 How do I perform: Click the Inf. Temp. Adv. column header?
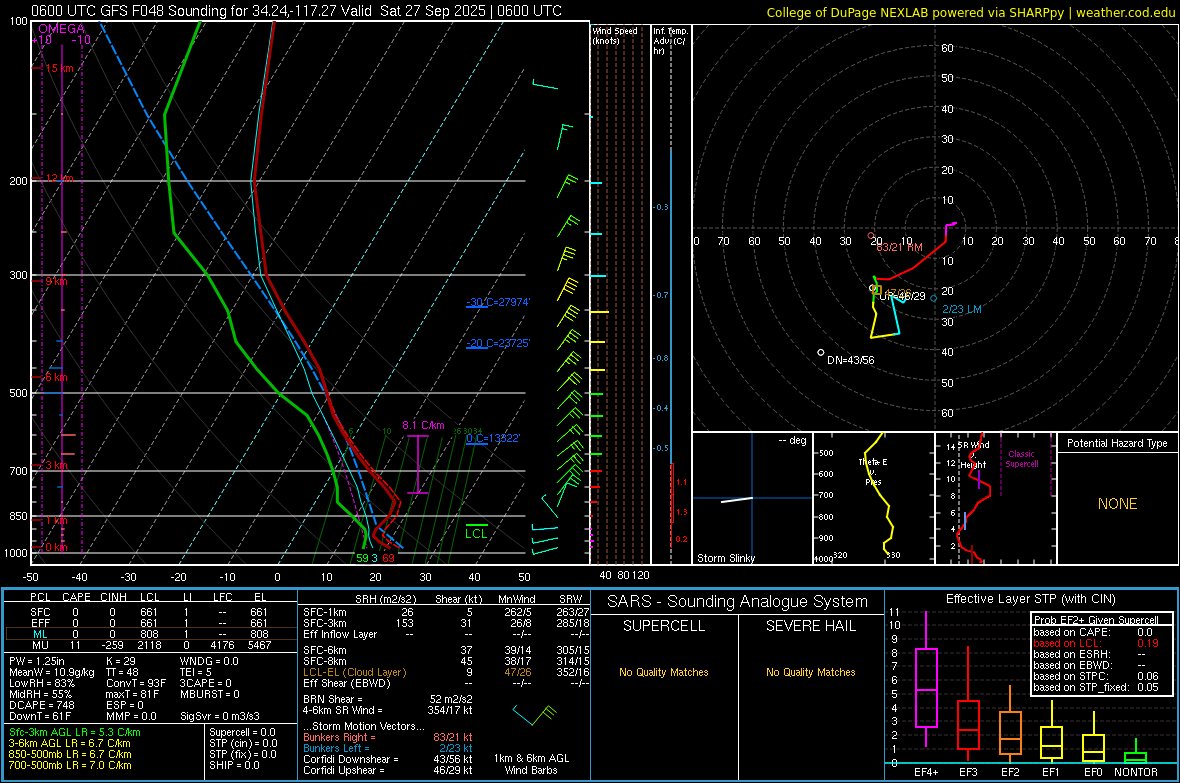(671, 41)
